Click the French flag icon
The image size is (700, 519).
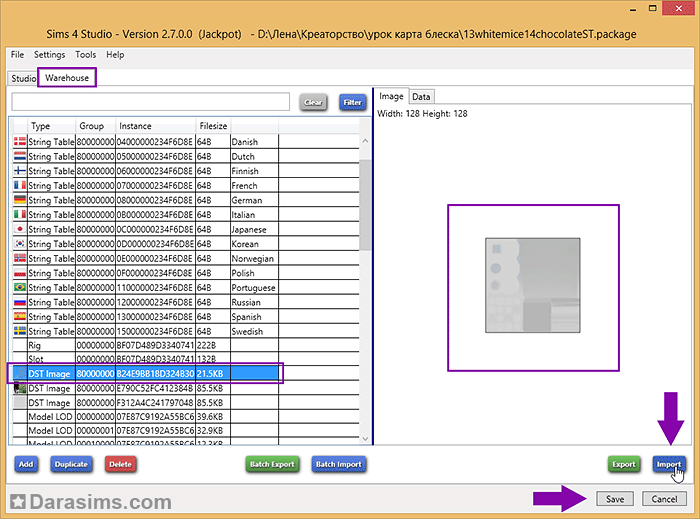(x=19, y=186)
